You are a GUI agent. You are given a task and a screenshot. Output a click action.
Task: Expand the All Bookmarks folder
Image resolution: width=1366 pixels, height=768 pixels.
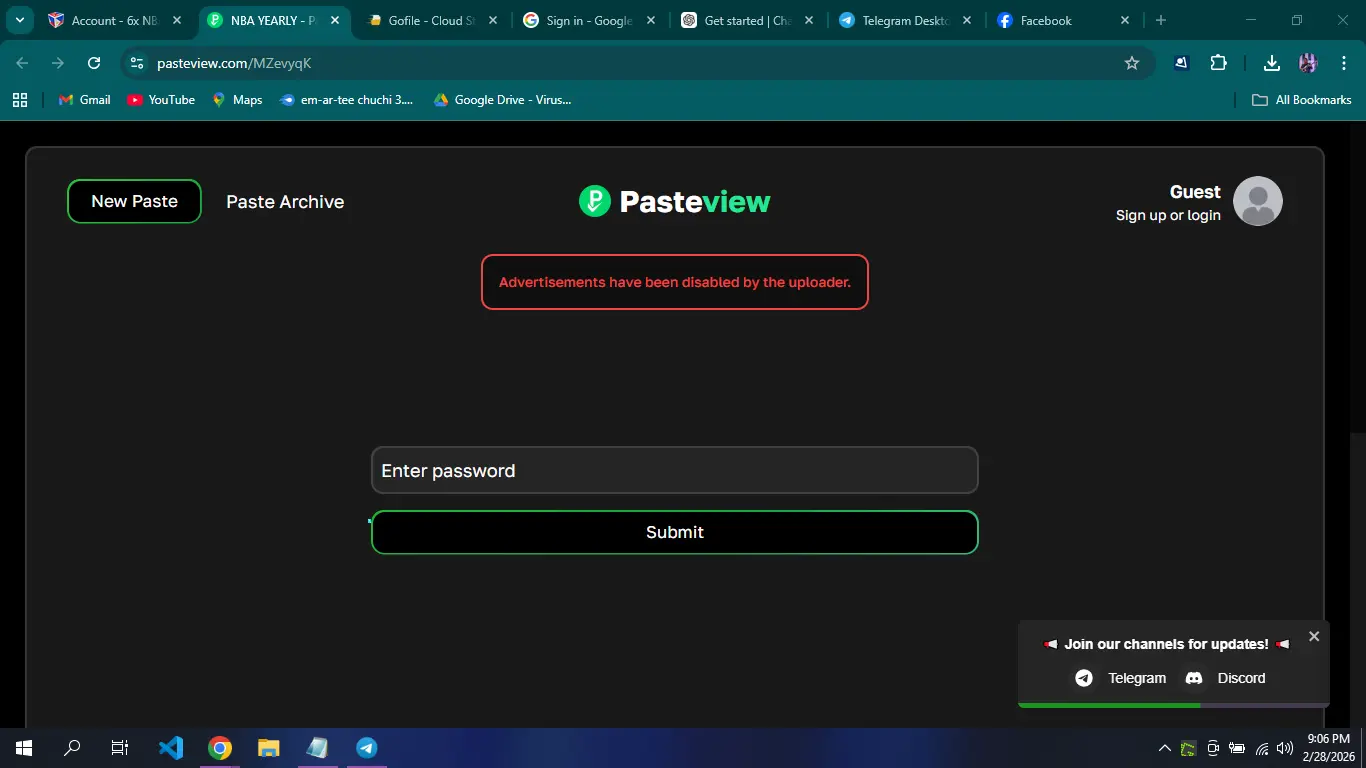tap(1302, 100)
